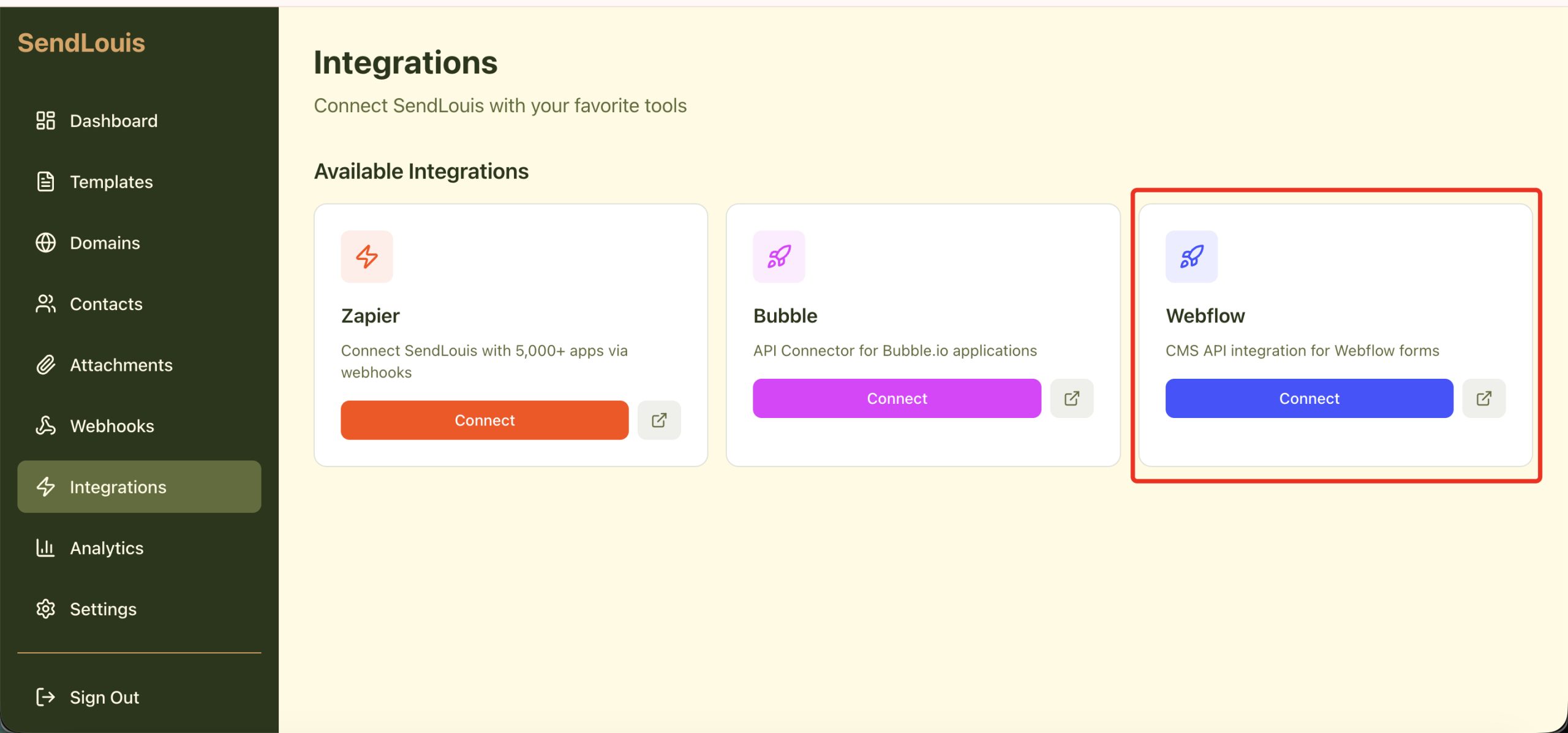The height and width of the screenshot is (733, 1568).
Task: Open the Domains section
Action: click(105, 243)
